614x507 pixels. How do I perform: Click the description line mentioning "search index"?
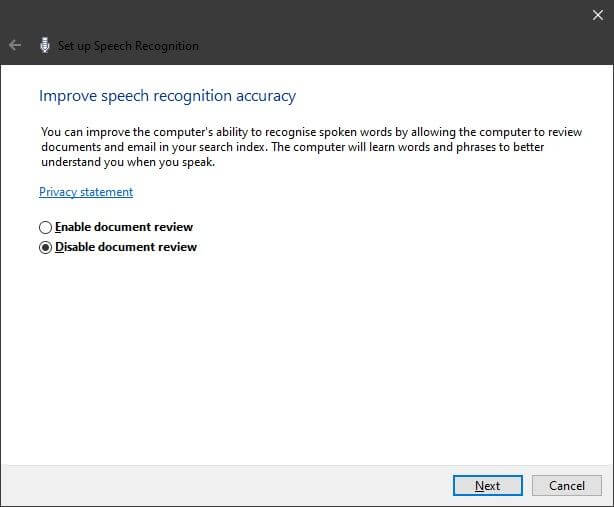point(300,147)
